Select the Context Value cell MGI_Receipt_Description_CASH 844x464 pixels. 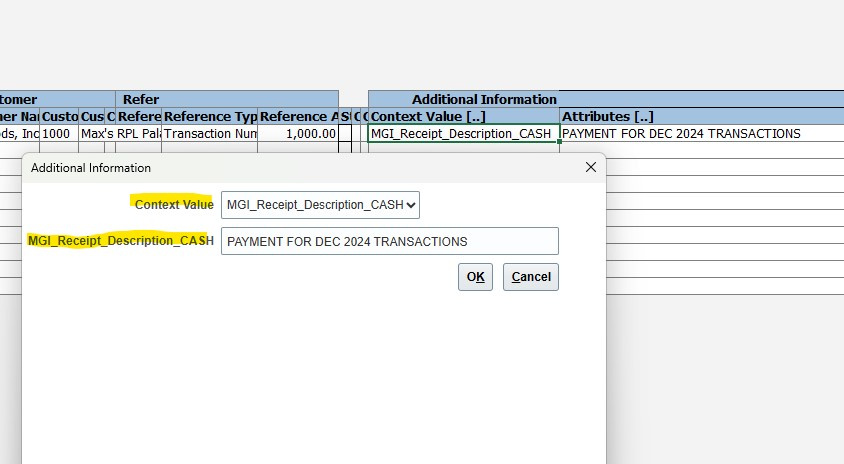pyautogui.click(x=464, y=133)
